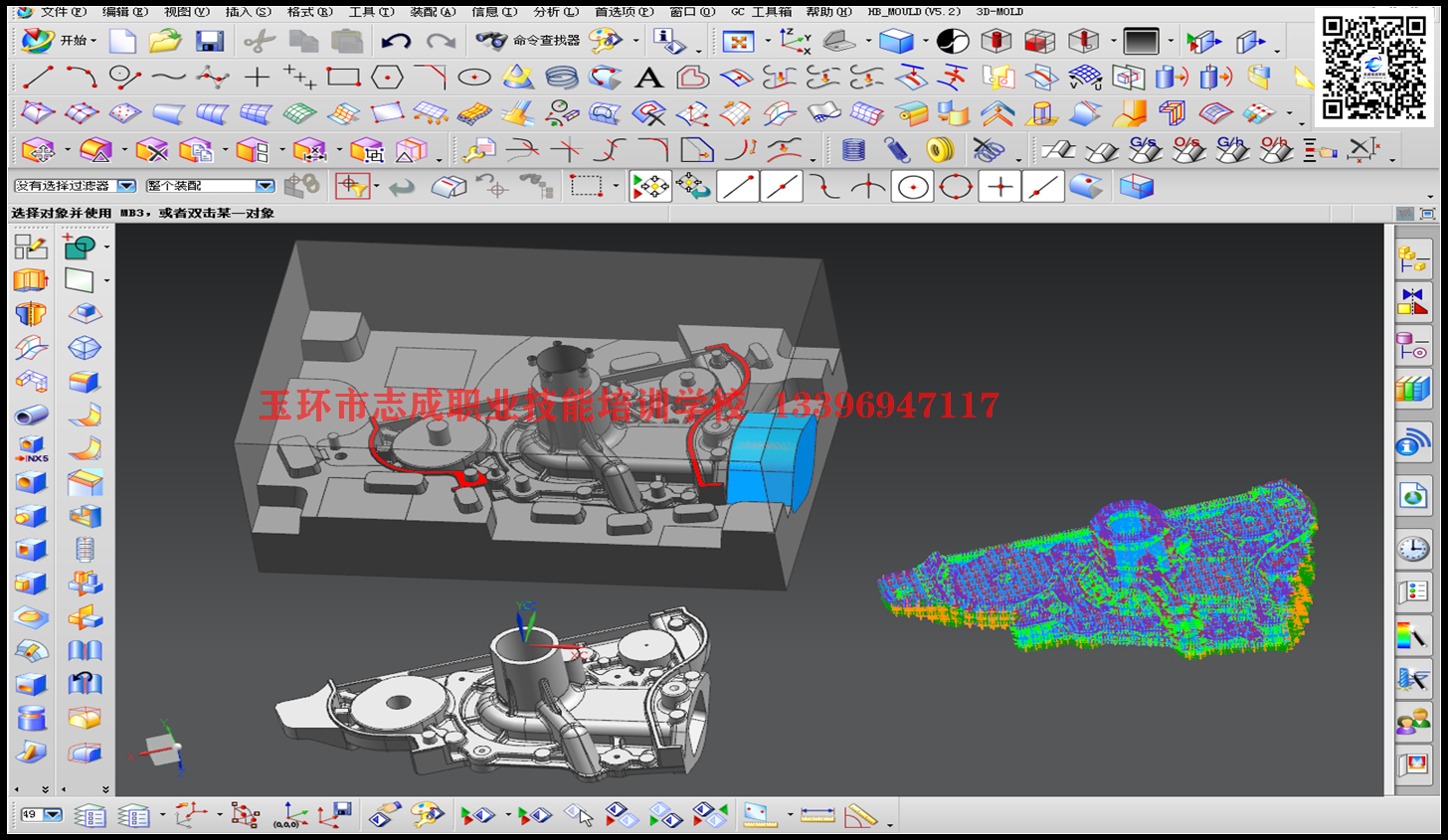The image size is (1448, 840).
Task: Click the blue shaded rendering style cube
Action: (x=896, y=41)
